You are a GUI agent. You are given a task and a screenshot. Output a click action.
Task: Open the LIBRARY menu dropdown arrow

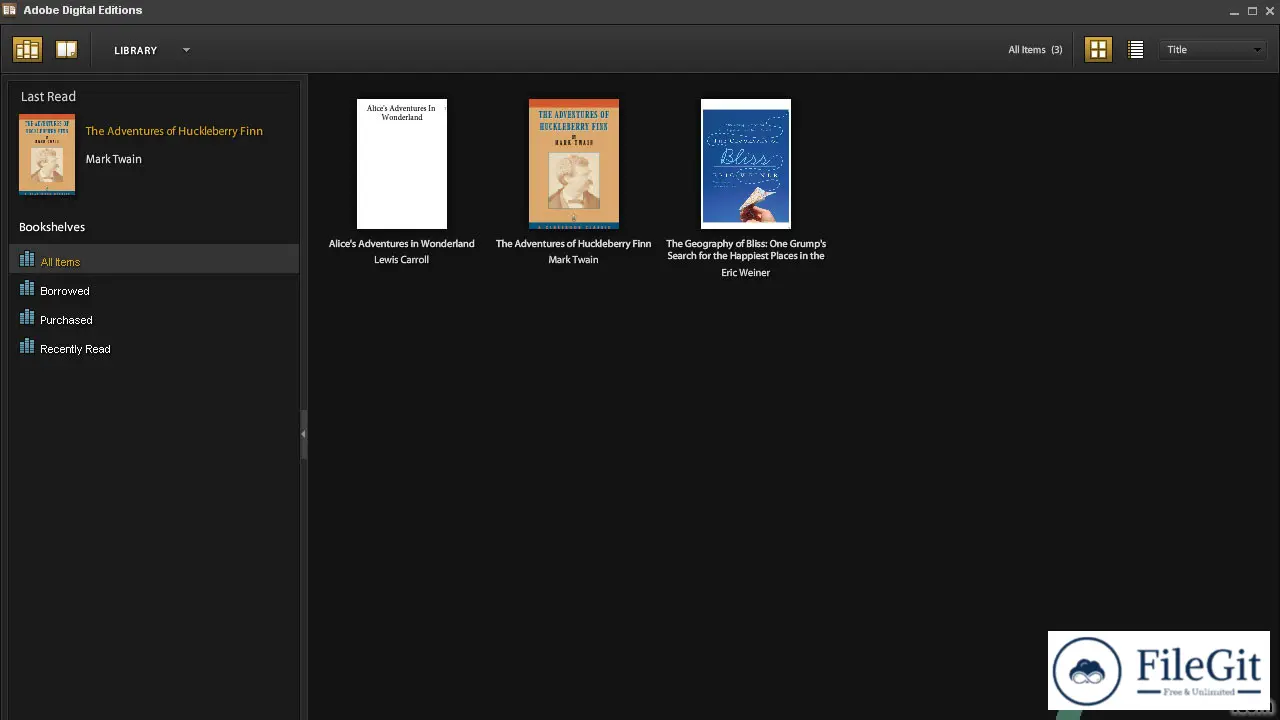186,50
